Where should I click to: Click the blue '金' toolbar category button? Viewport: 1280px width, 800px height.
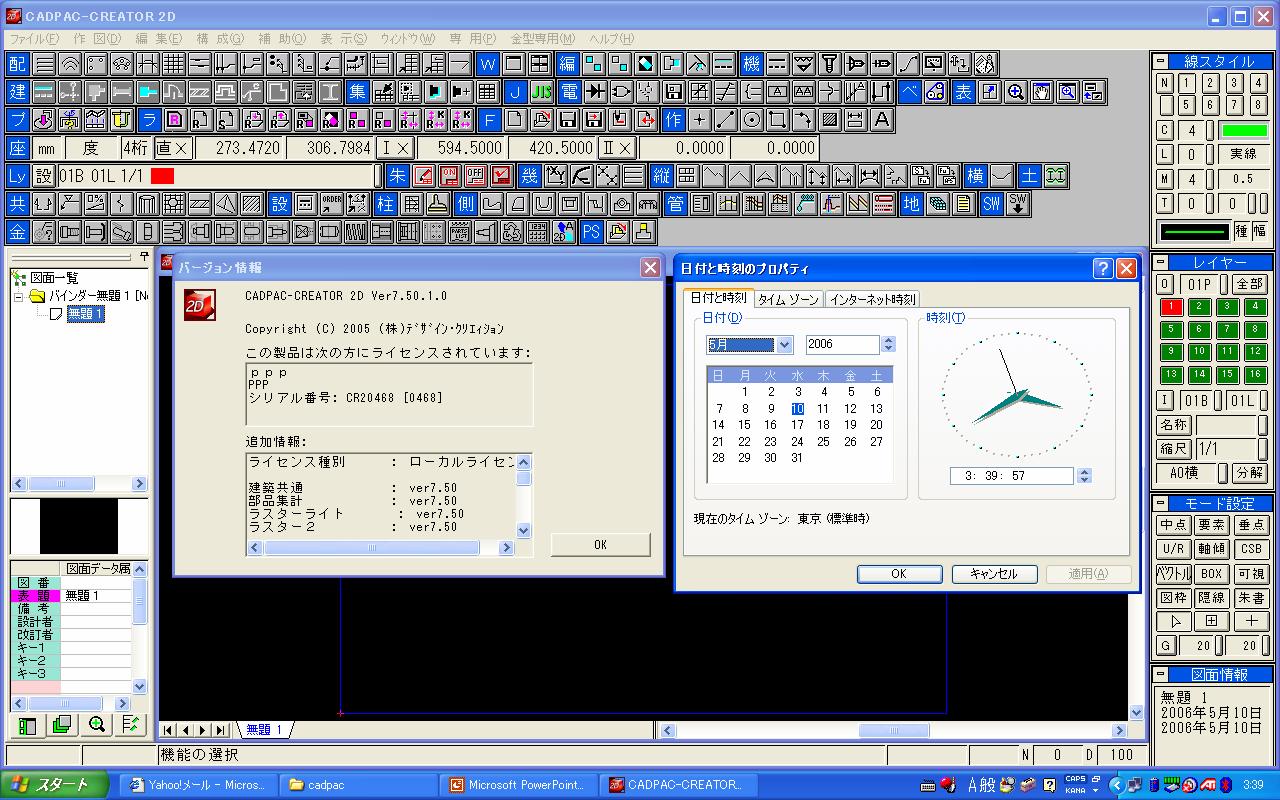click(x=18, y=232)
